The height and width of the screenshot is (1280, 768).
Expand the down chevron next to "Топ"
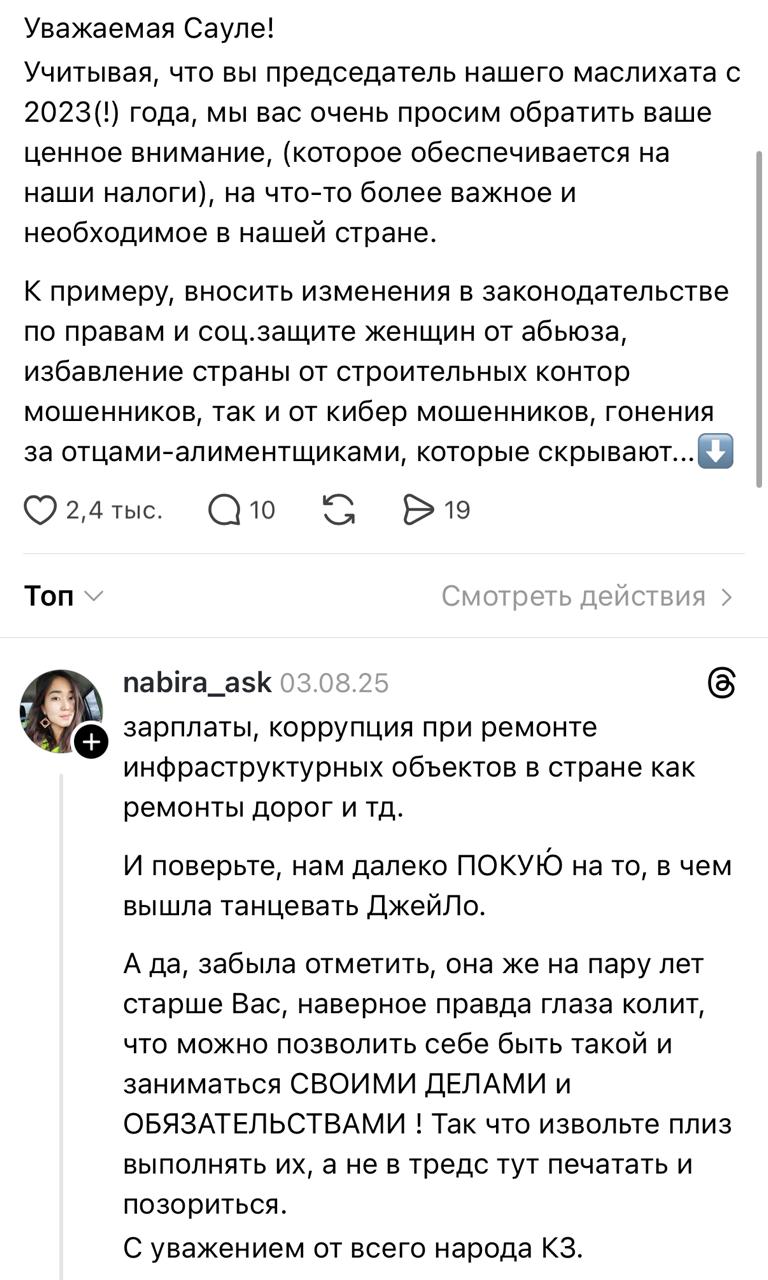93,597
